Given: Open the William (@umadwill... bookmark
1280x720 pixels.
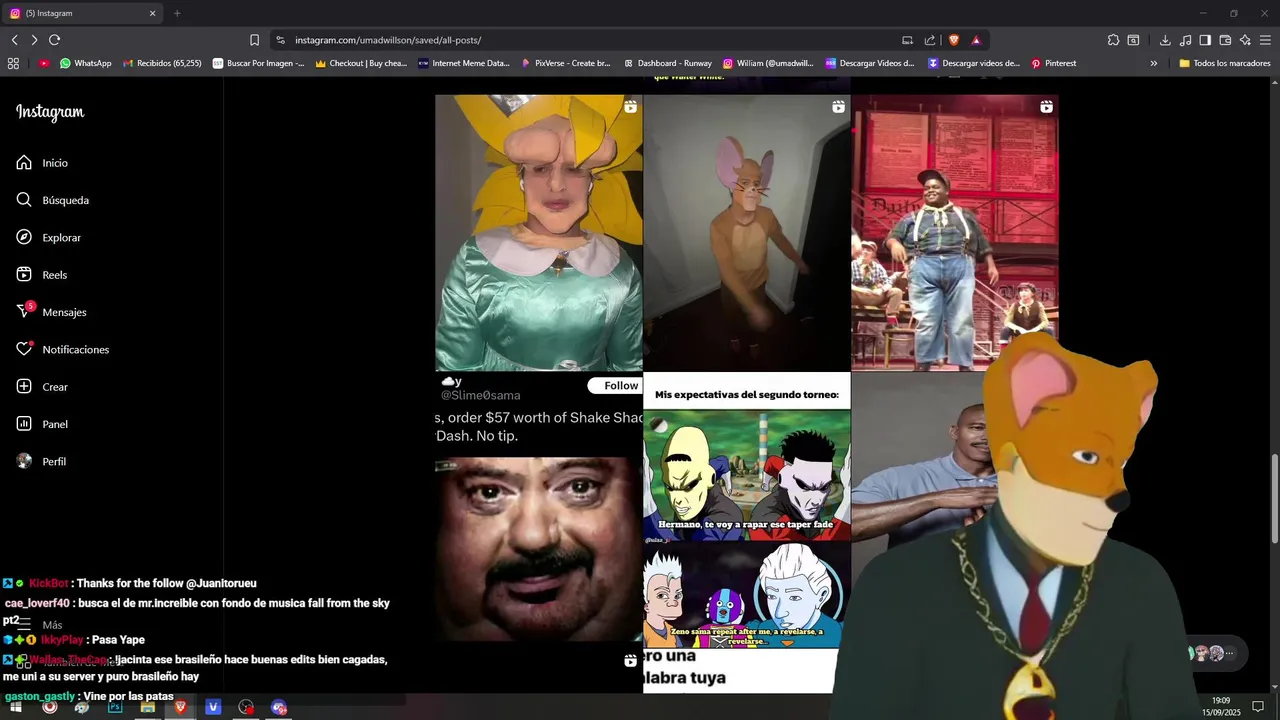Looking at the screenshot, I should 769,63.
